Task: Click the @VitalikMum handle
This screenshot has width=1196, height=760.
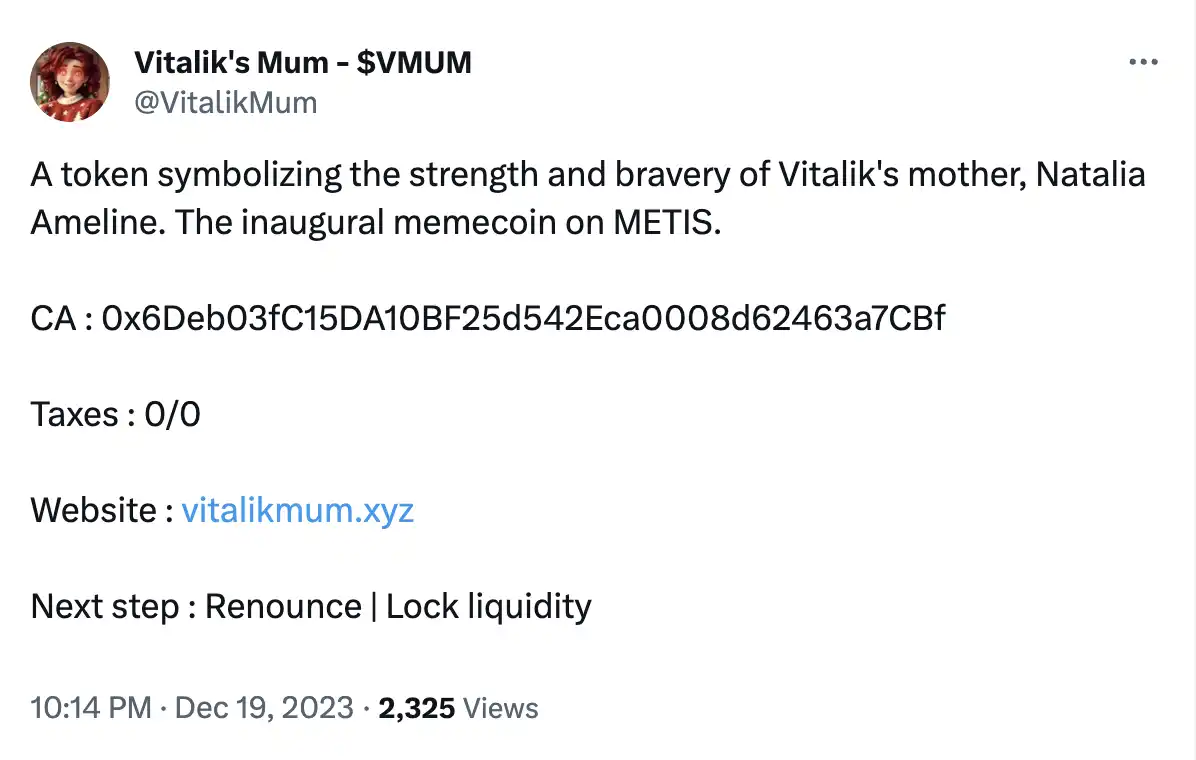Action: click(225, 101)
